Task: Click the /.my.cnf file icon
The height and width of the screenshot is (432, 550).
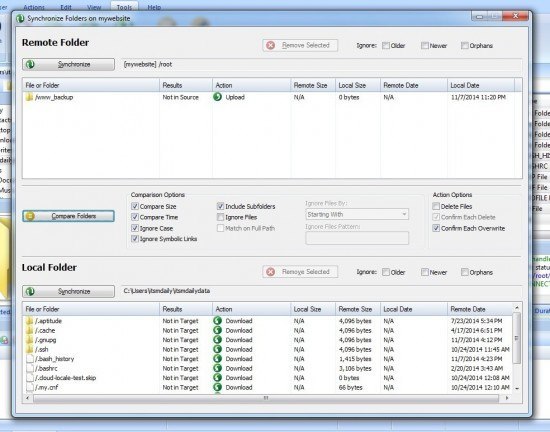Action: click(30, 387)
